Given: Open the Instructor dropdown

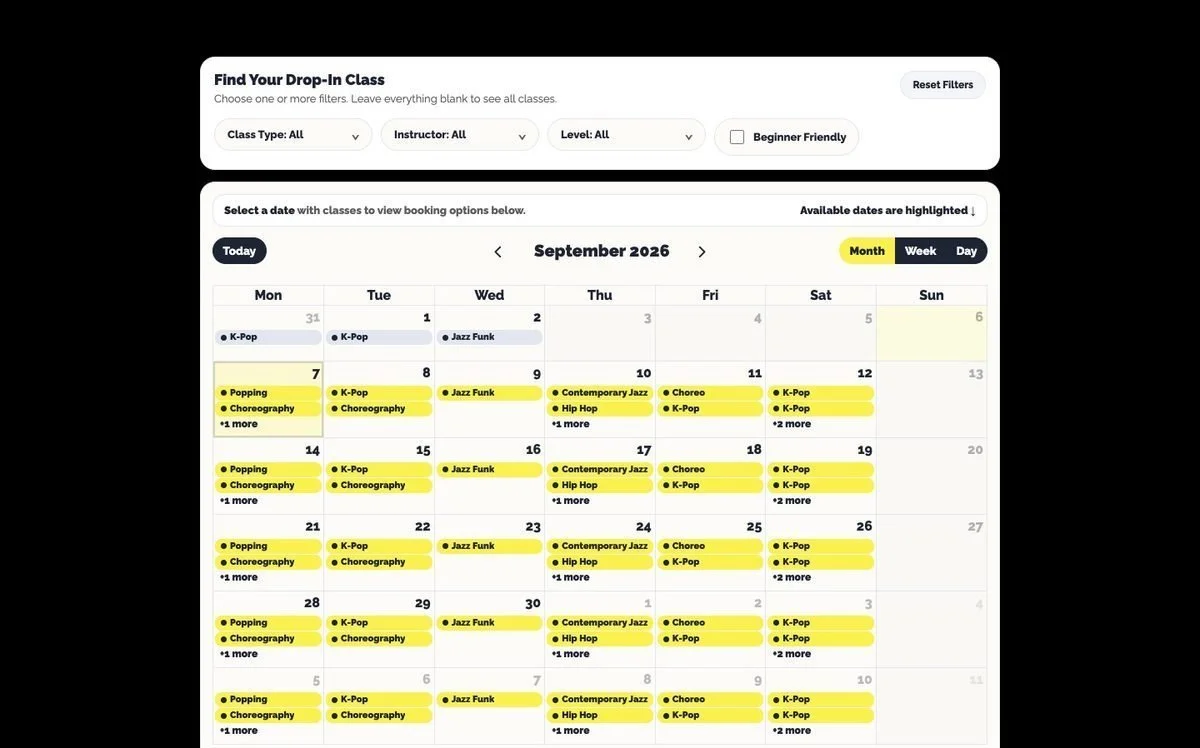Looking at the screenshot, I should pos(460,135).
